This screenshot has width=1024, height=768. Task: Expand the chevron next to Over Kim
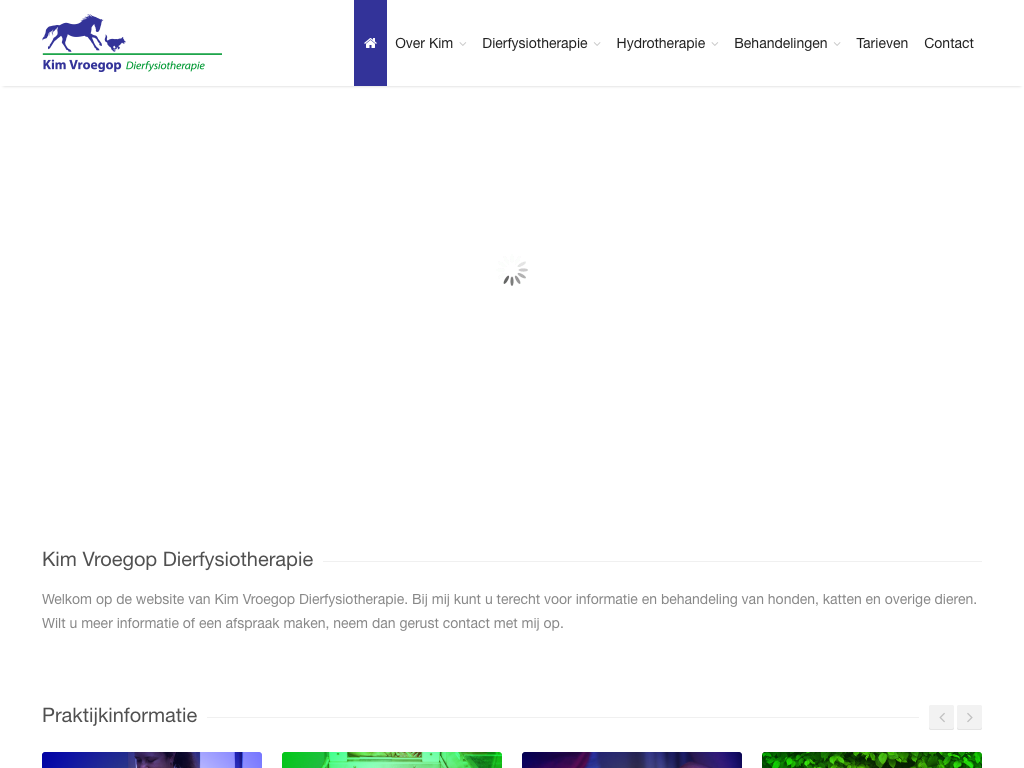coord(463,44)
